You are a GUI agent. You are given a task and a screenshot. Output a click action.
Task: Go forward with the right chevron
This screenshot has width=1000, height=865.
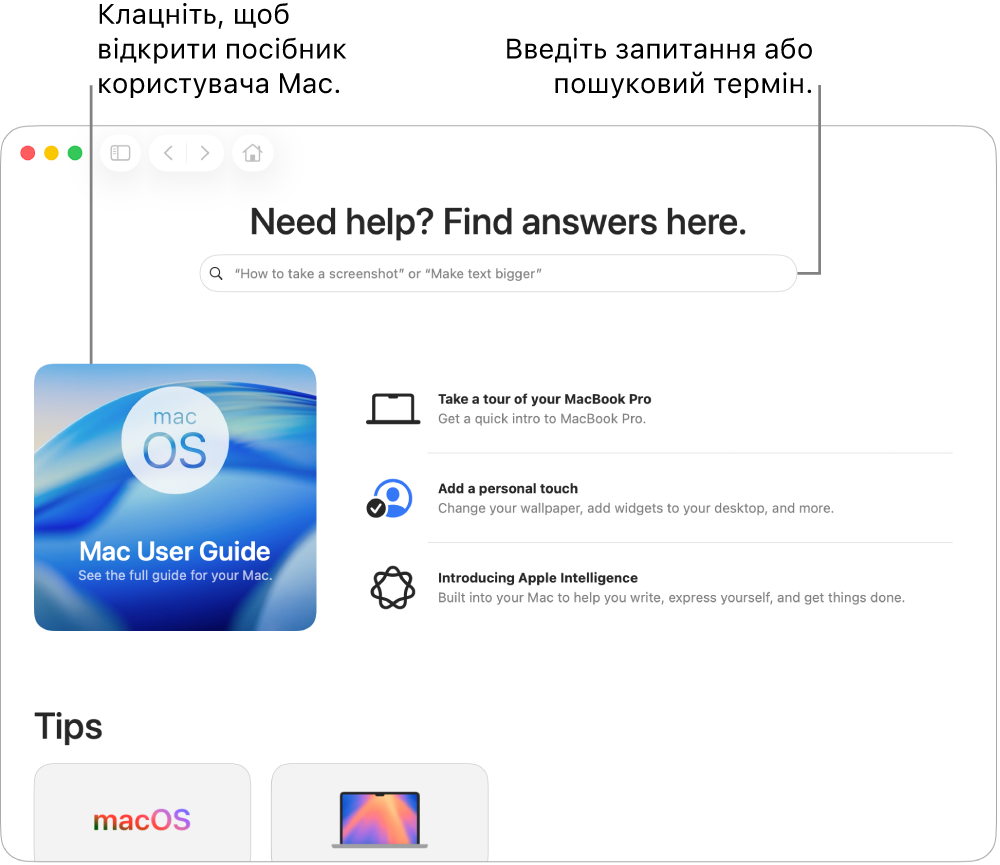[205, 153]
